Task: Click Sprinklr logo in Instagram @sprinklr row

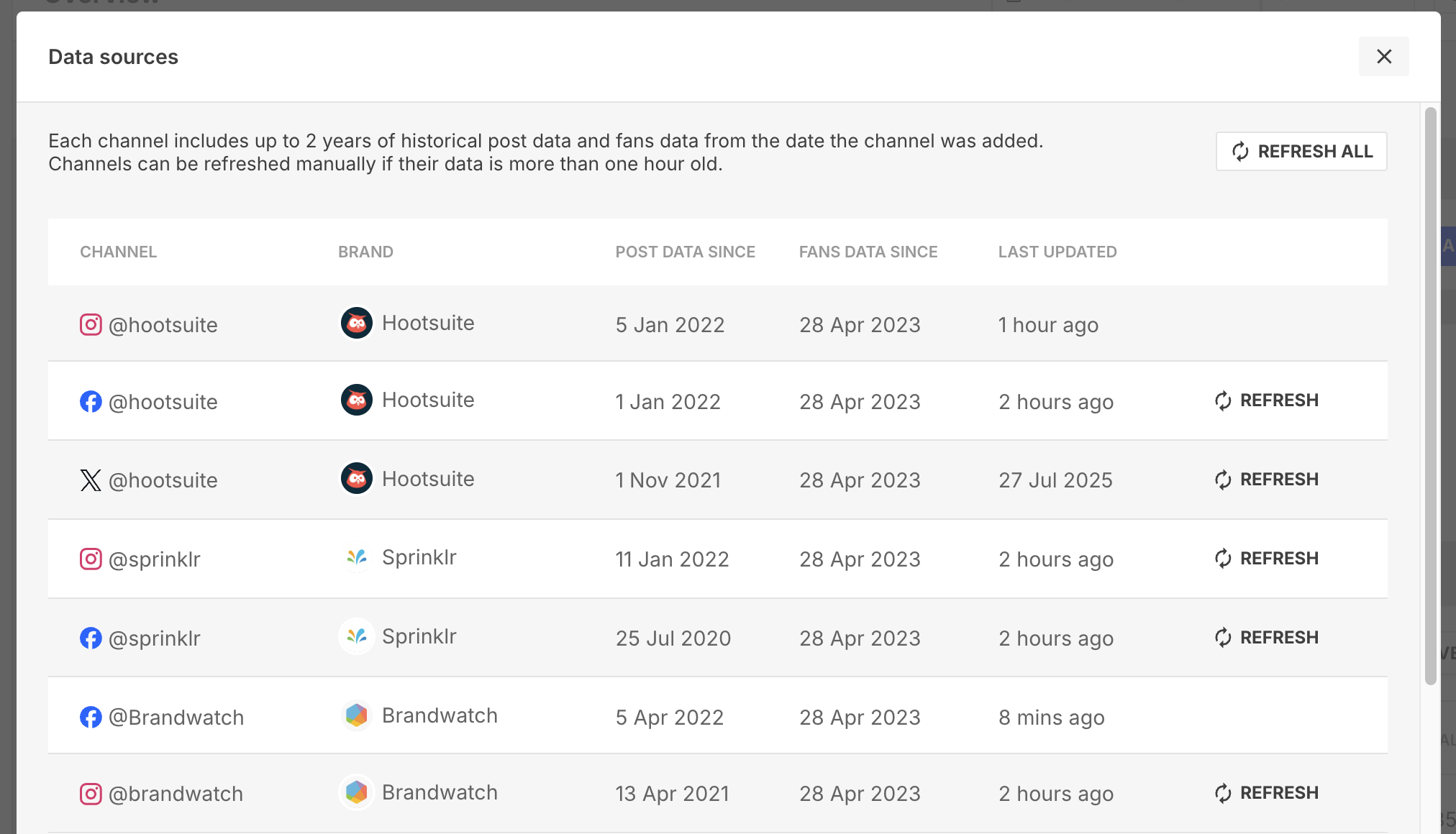Action: [x=357, y=557]
